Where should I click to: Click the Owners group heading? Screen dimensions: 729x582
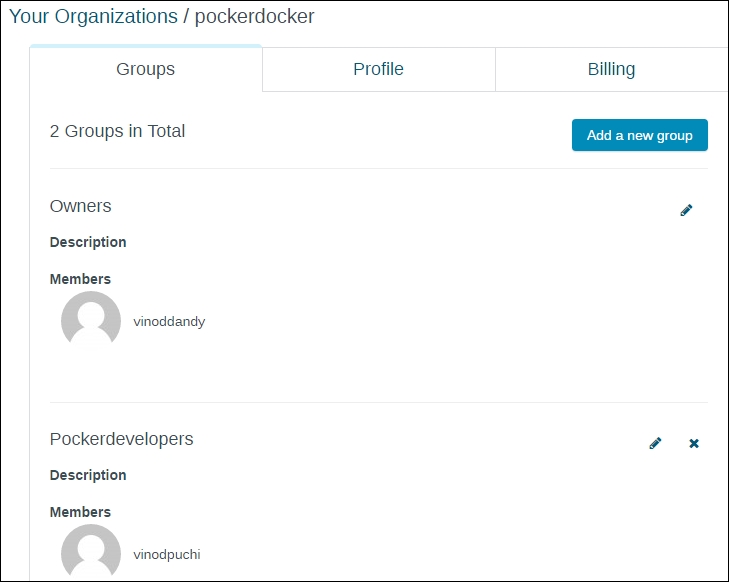pos(80,206)
